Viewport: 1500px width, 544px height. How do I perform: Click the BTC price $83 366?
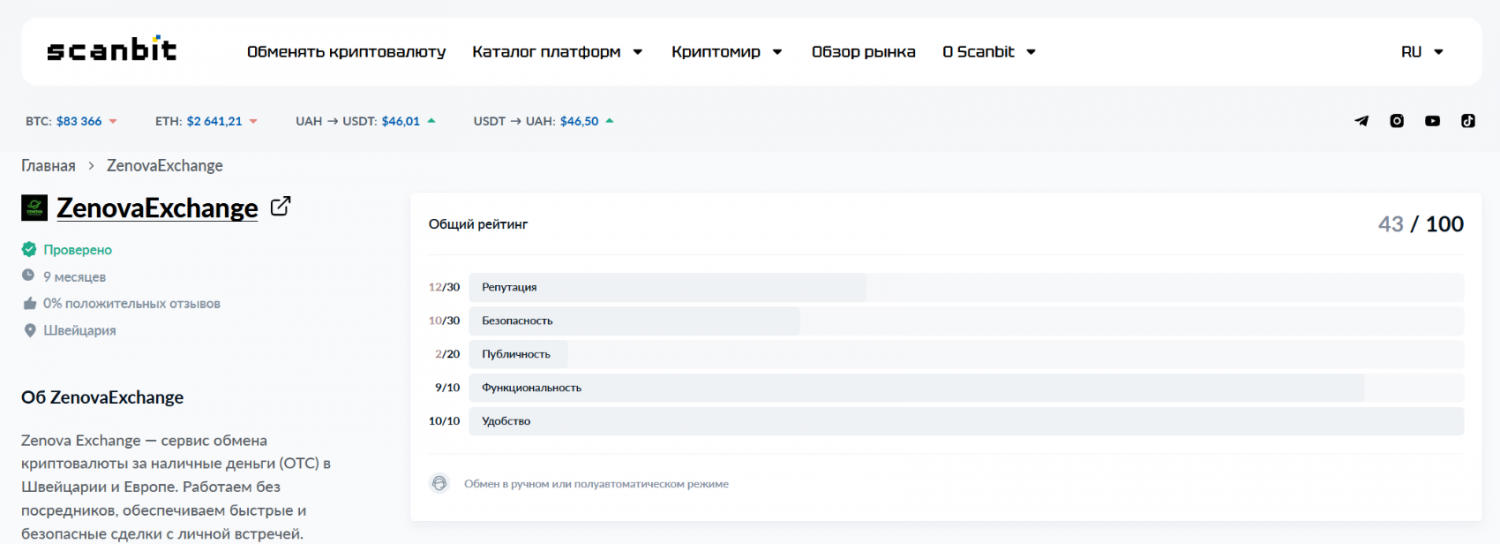click(x=79, y=121)
